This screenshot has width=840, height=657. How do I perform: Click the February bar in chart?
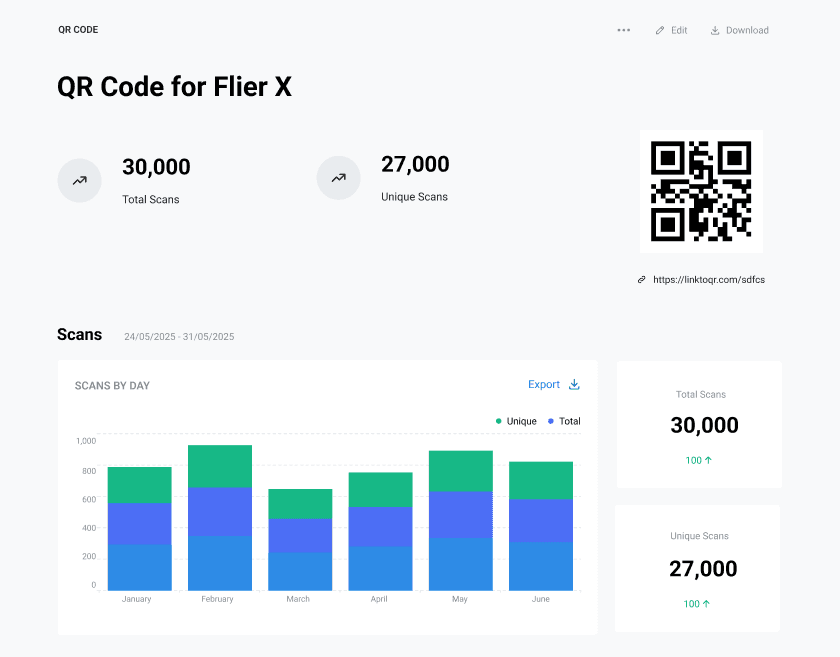pyautogui.click(x=220, y=518)
